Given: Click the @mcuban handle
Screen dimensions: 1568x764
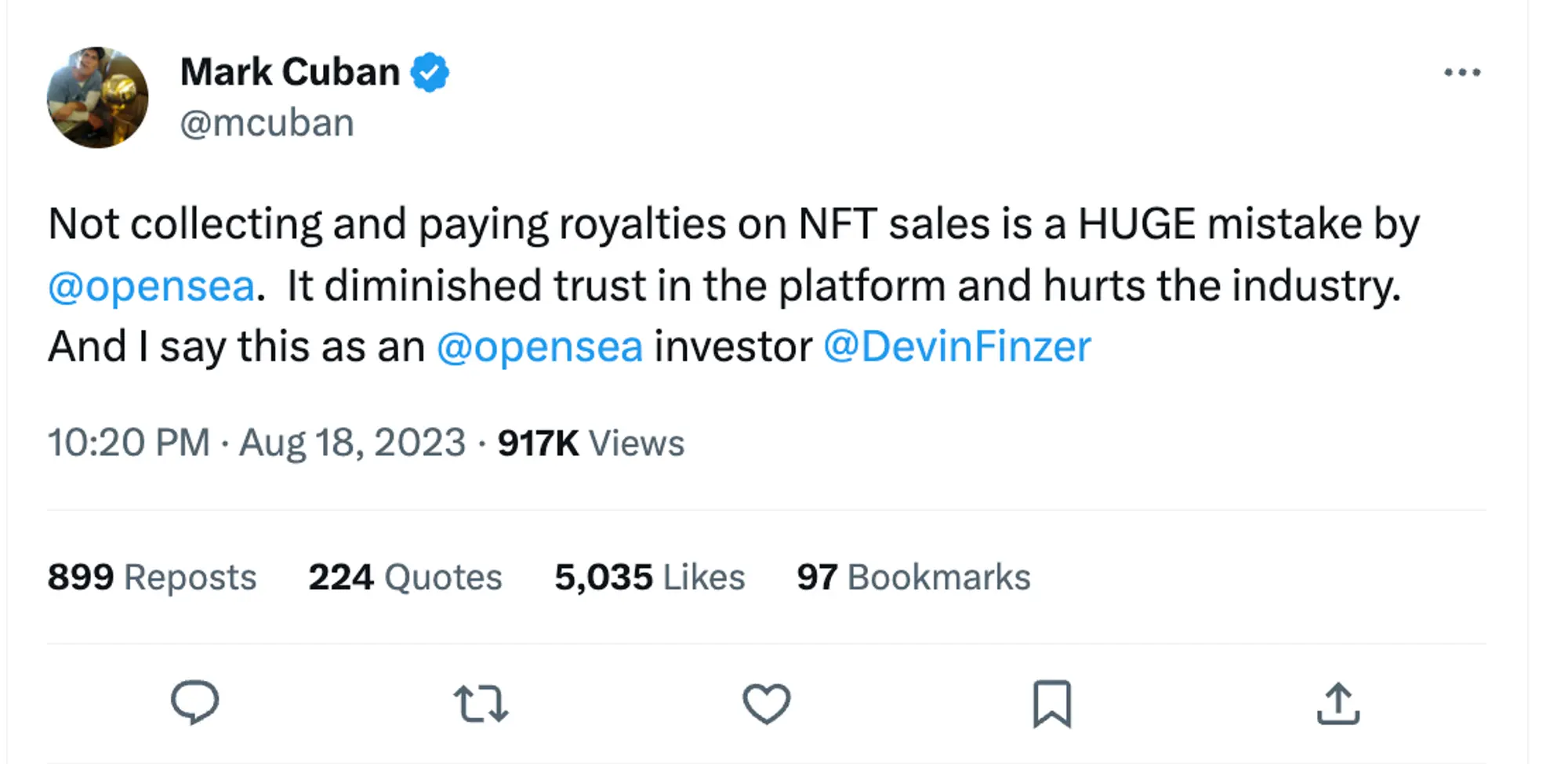Looking at the screenshot, I should click(x=267, y=121).
